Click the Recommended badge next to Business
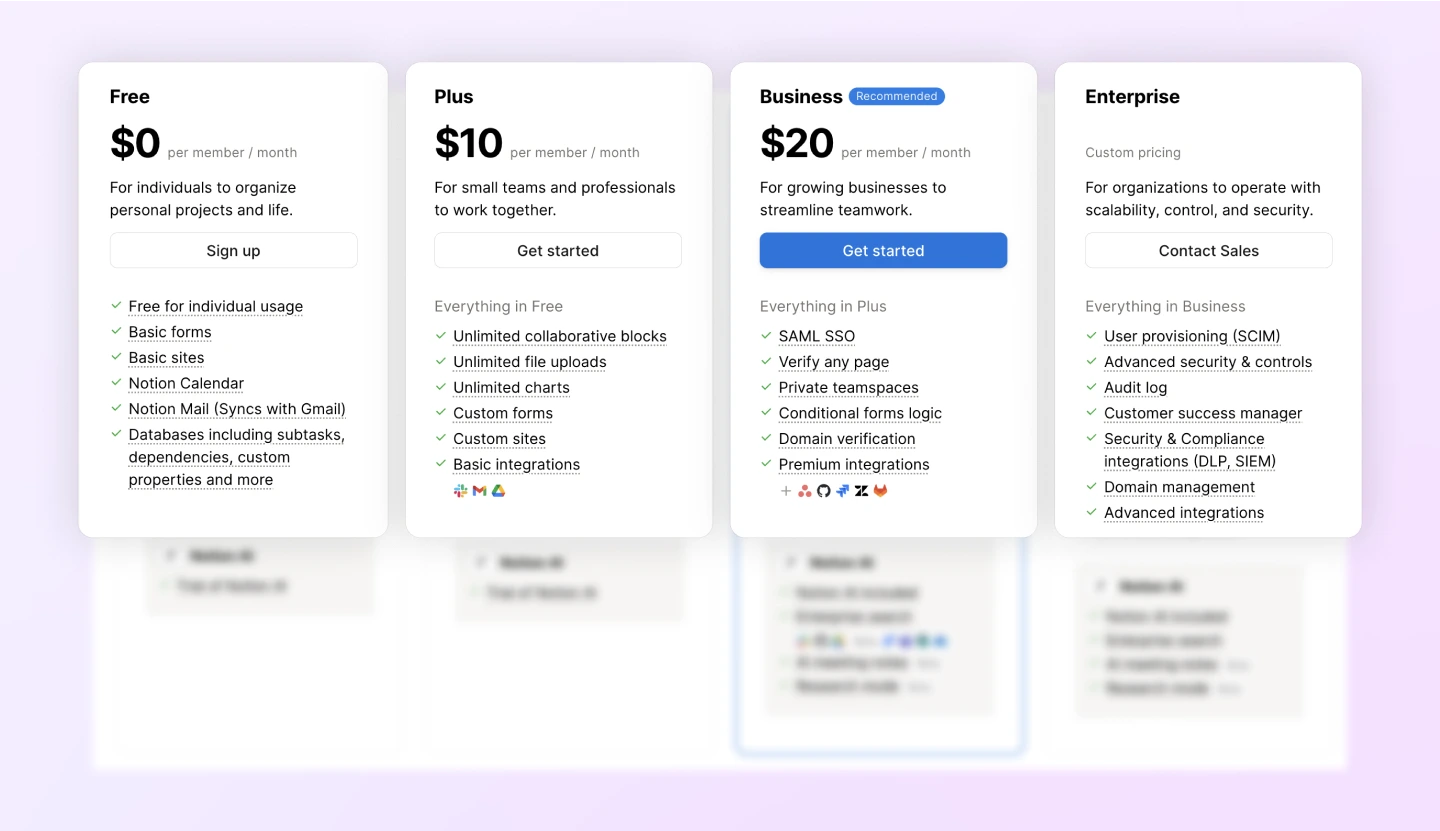Screen dimensions: 1440x831 tap(896, 96)
